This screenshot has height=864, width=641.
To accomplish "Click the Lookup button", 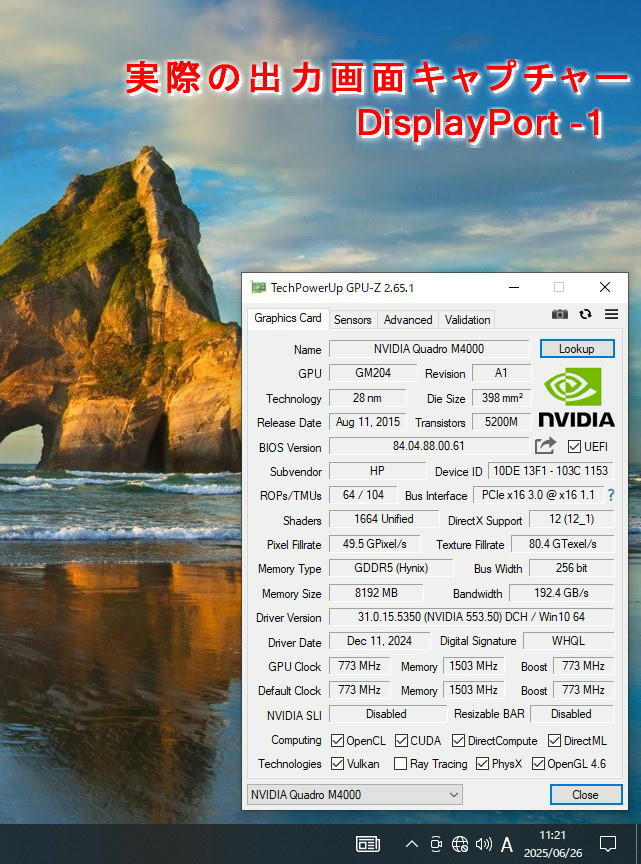I will (577, 349).
